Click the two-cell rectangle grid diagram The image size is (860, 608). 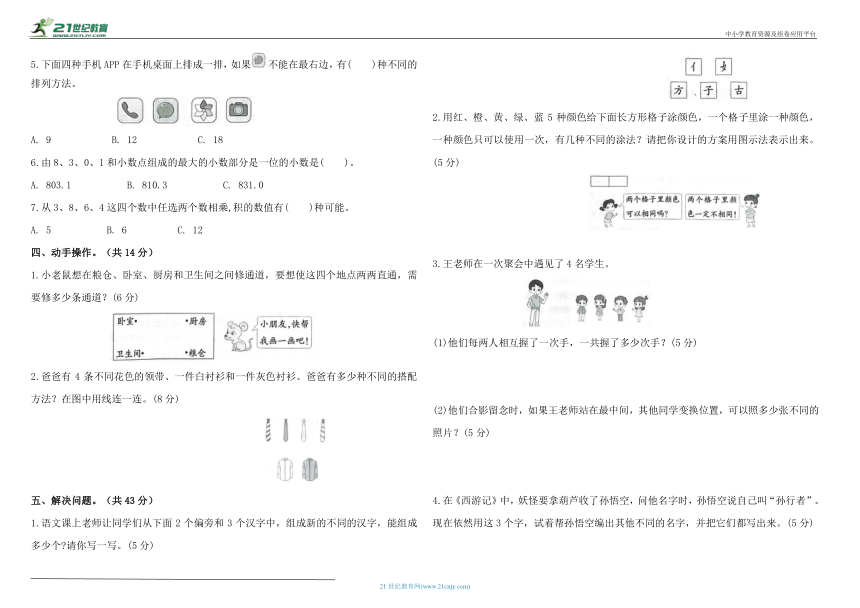click(609, 181)
